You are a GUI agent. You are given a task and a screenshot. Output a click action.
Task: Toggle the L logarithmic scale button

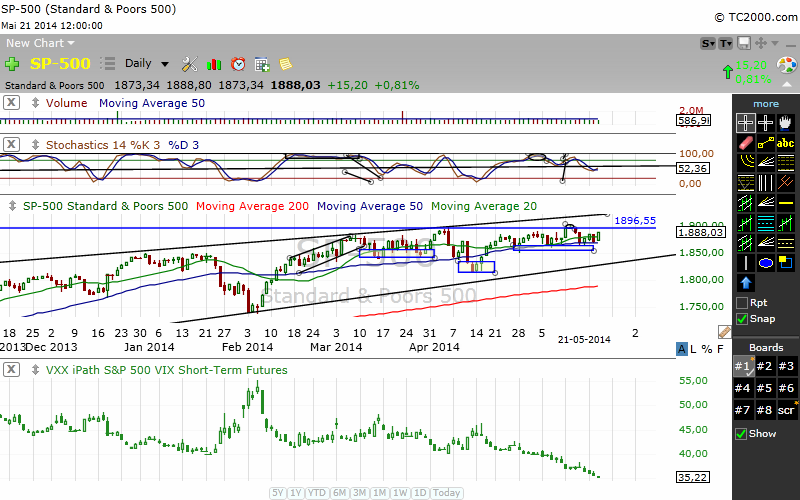693,349
